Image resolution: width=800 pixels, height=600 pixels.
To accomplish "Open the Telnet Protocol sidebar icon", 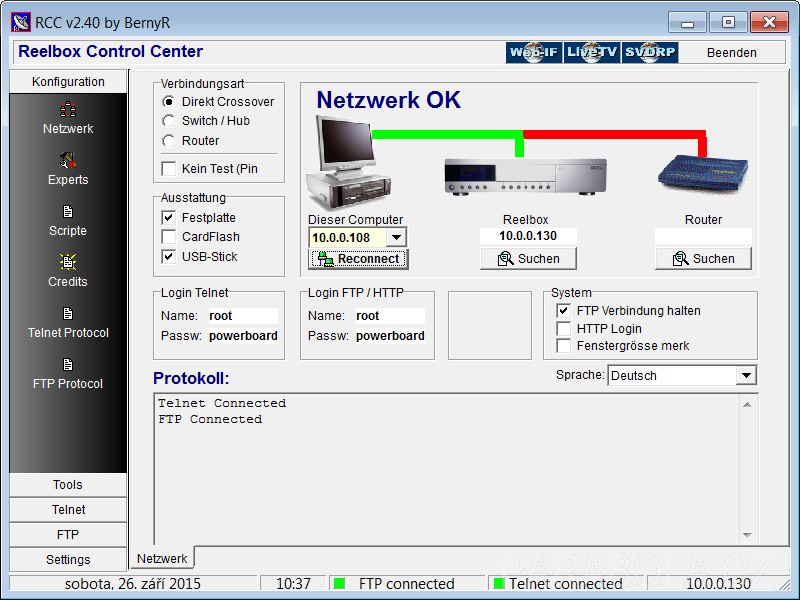I will click(68, 313).
